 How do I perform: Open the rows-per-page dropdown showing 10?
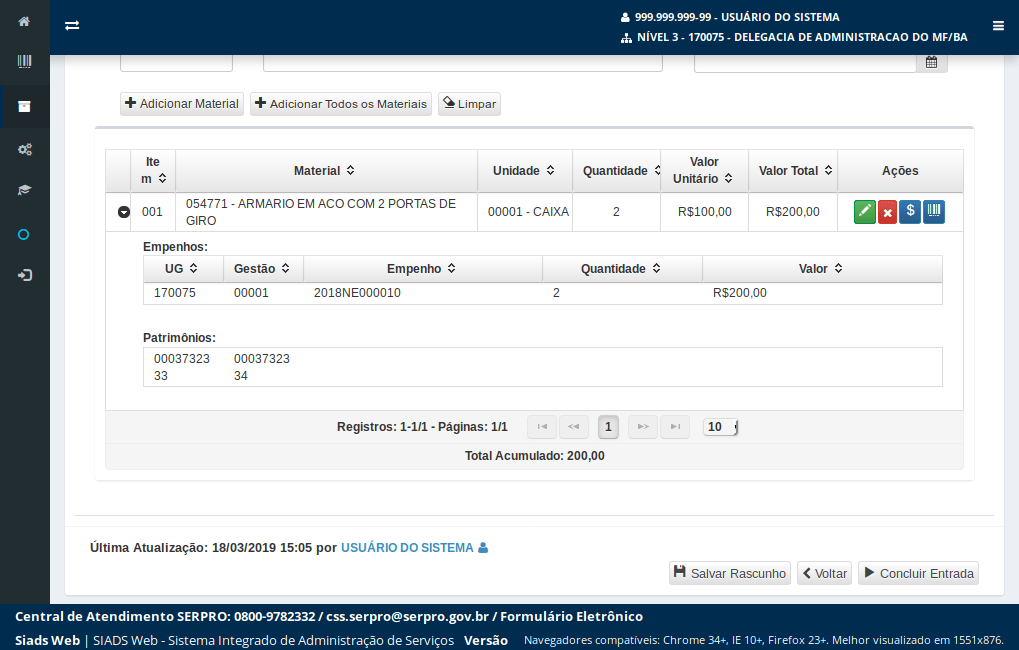pyautogui.click(x=720, y=427)
